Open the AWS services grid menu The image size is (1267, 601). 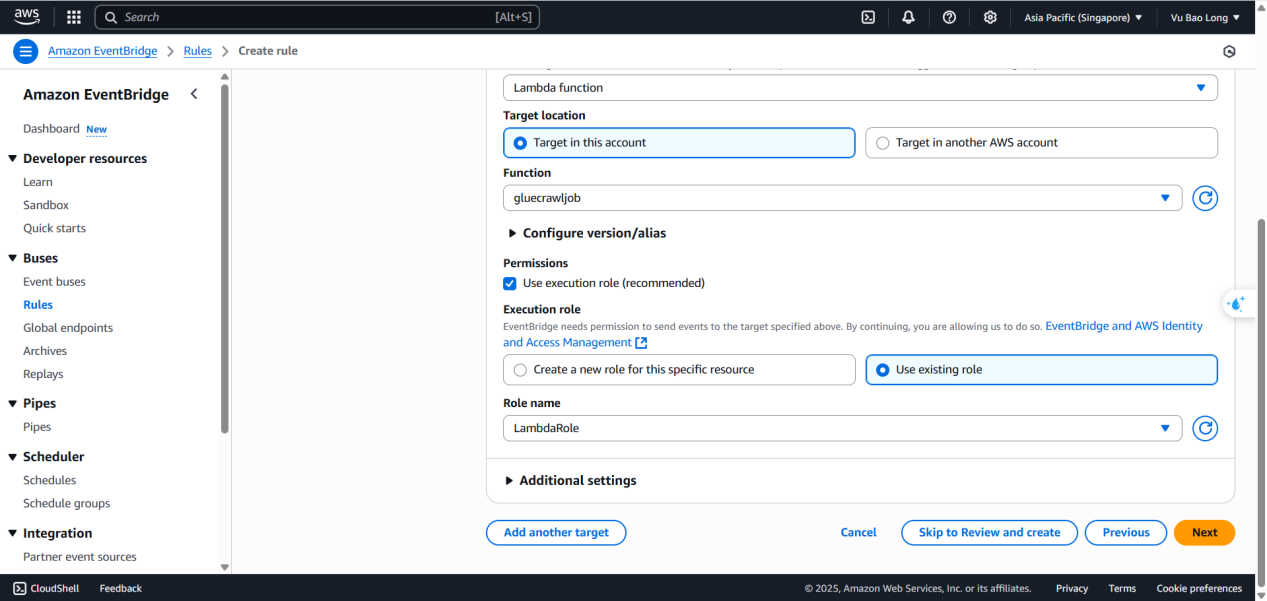tap(74, 17)
